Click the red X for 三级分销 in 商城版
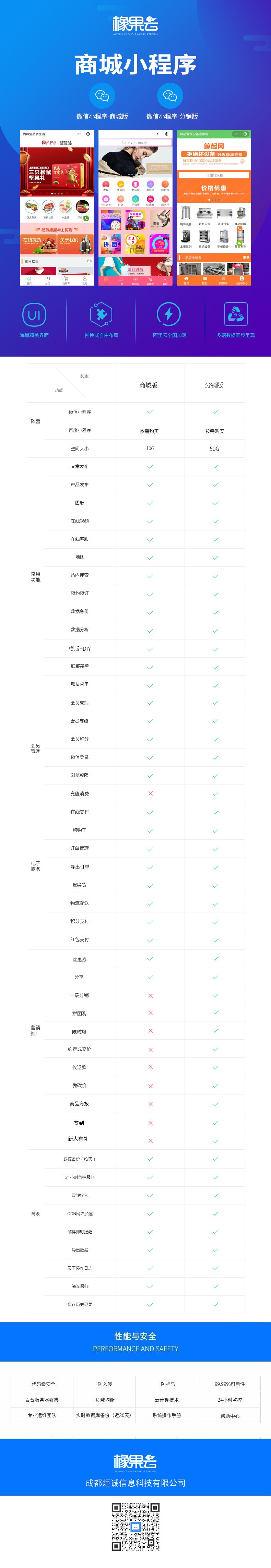This screenshot has width=271, height=1568. (150, 996)
